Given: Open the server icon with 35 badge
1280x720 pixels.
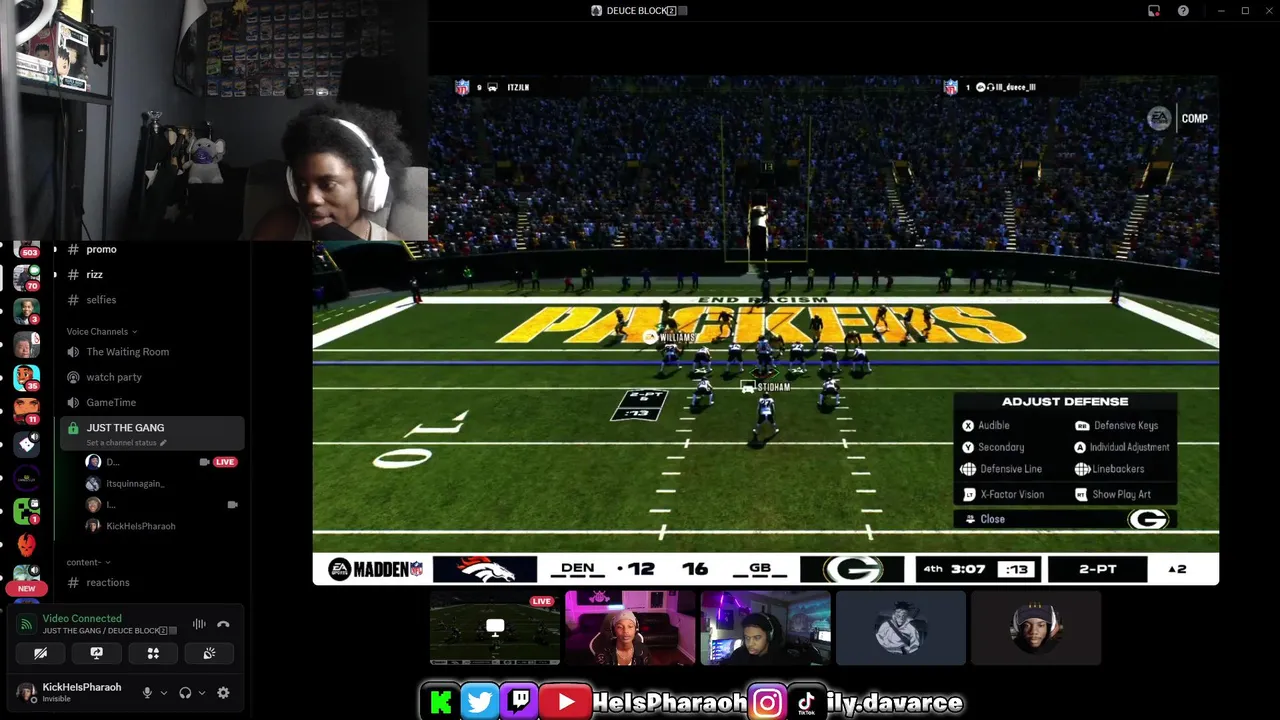Looking at the screenshot, I should point(27,377).
